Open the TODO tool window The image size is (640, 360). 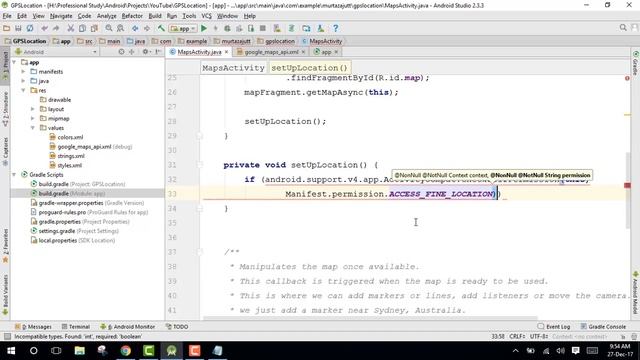[177, 327]
